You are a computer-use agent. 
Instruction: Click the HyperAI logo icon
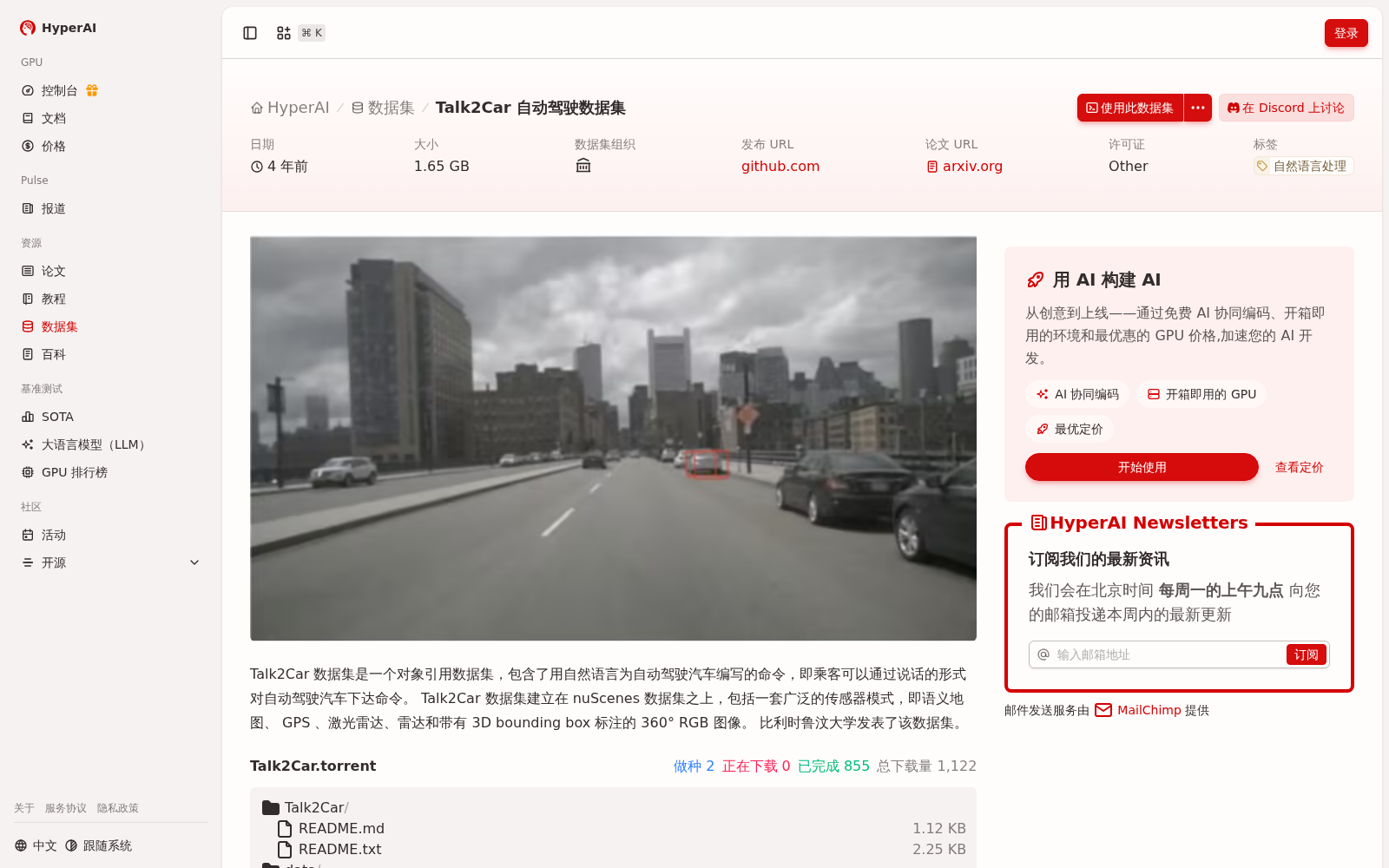click(x=28, y=28)
